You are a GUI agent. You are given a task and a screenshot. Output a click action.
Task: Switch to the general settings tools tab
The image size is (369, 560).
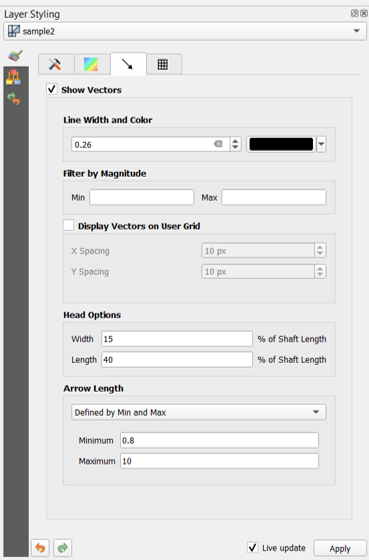point(56,64)
